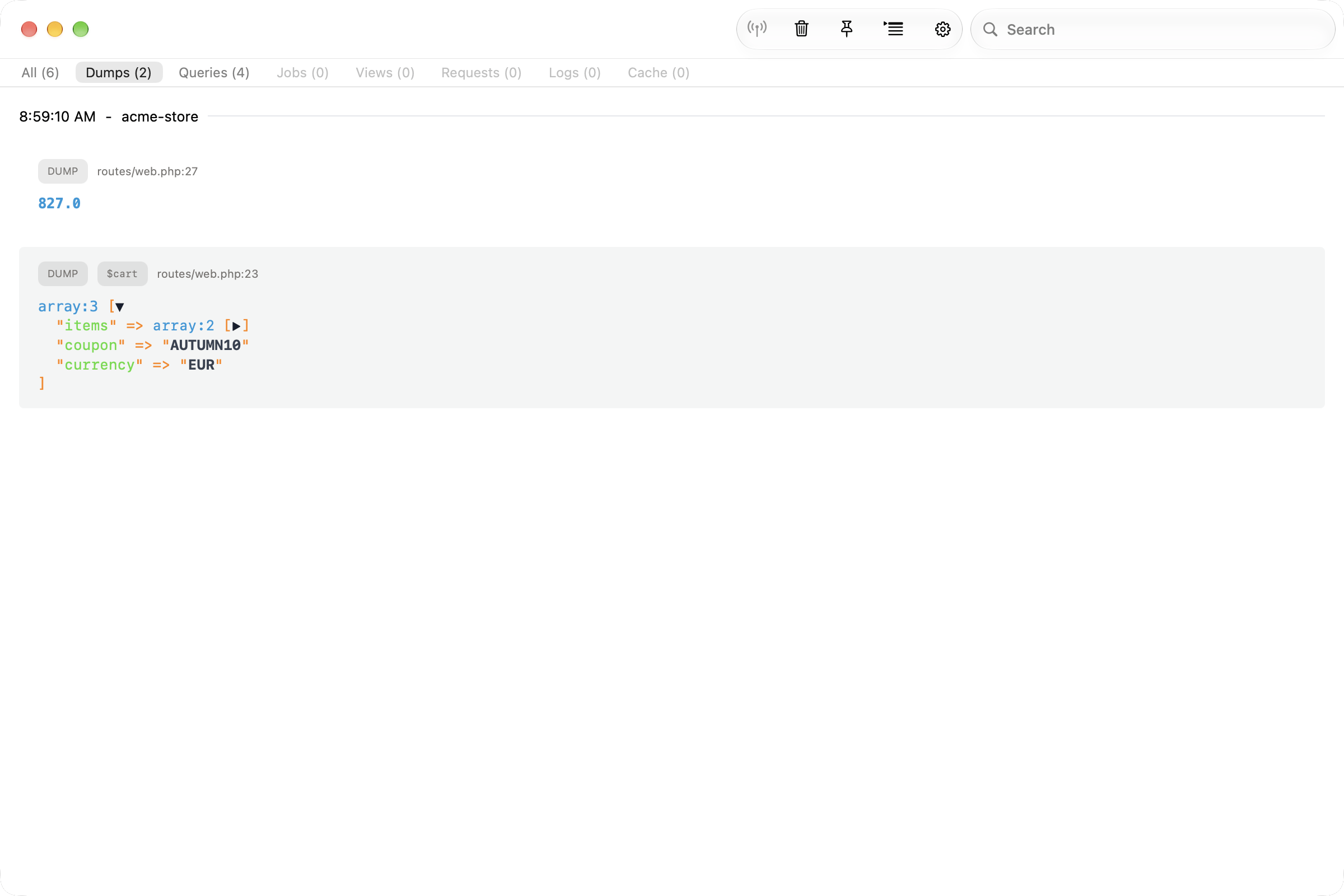Click DUMP badge next to routes/web.php:27
Viewport: 1344px width, 896px height.
click(x=63, y=171)
